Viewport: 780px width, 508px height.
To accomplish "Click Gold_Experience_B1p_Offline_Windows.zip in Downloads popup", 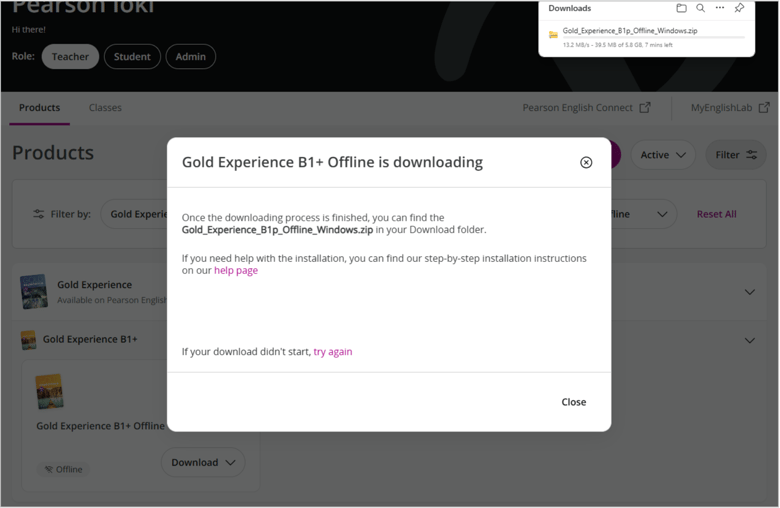I will click(630, 30).
